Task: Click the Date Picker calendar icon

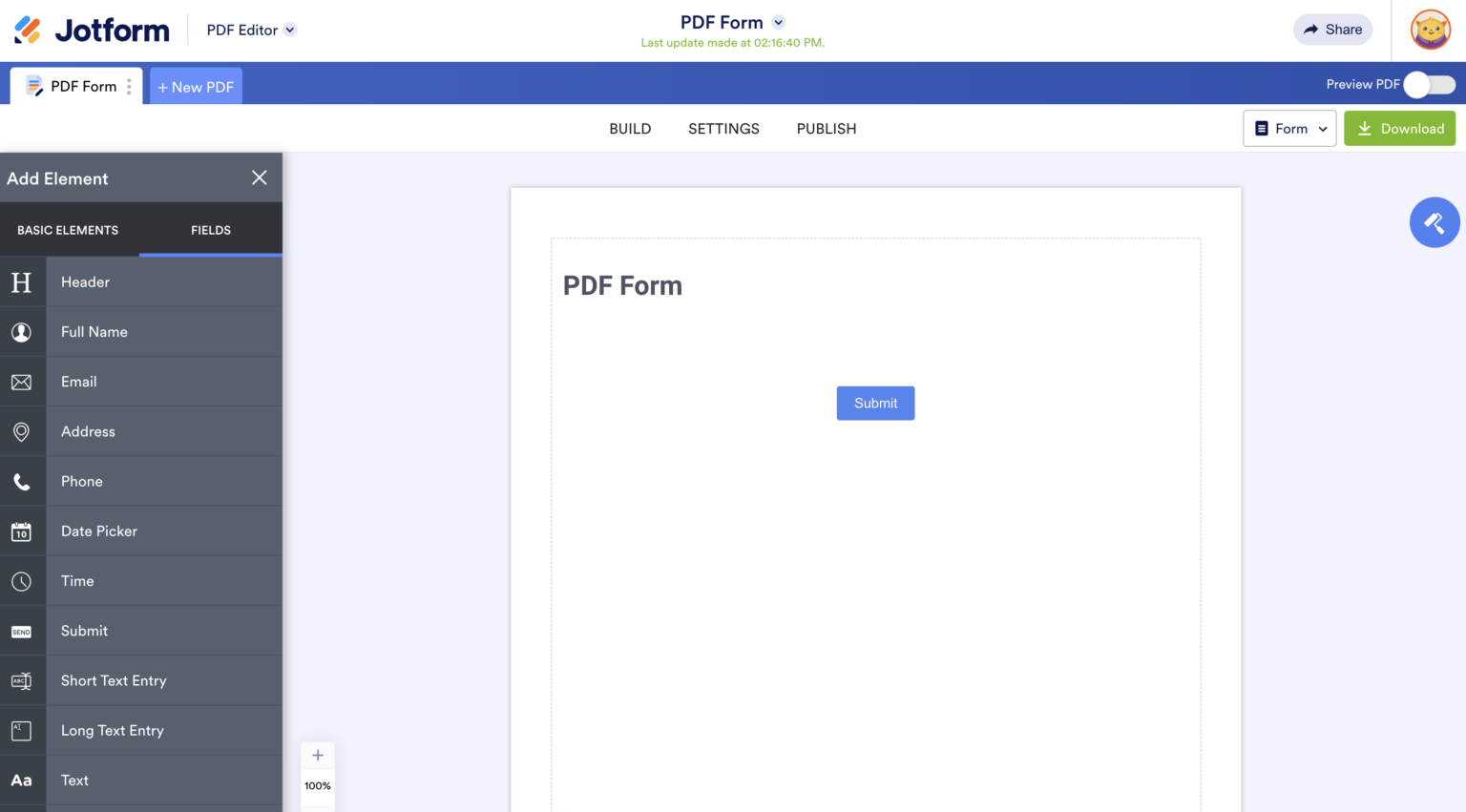Action: tap(22, 531)
